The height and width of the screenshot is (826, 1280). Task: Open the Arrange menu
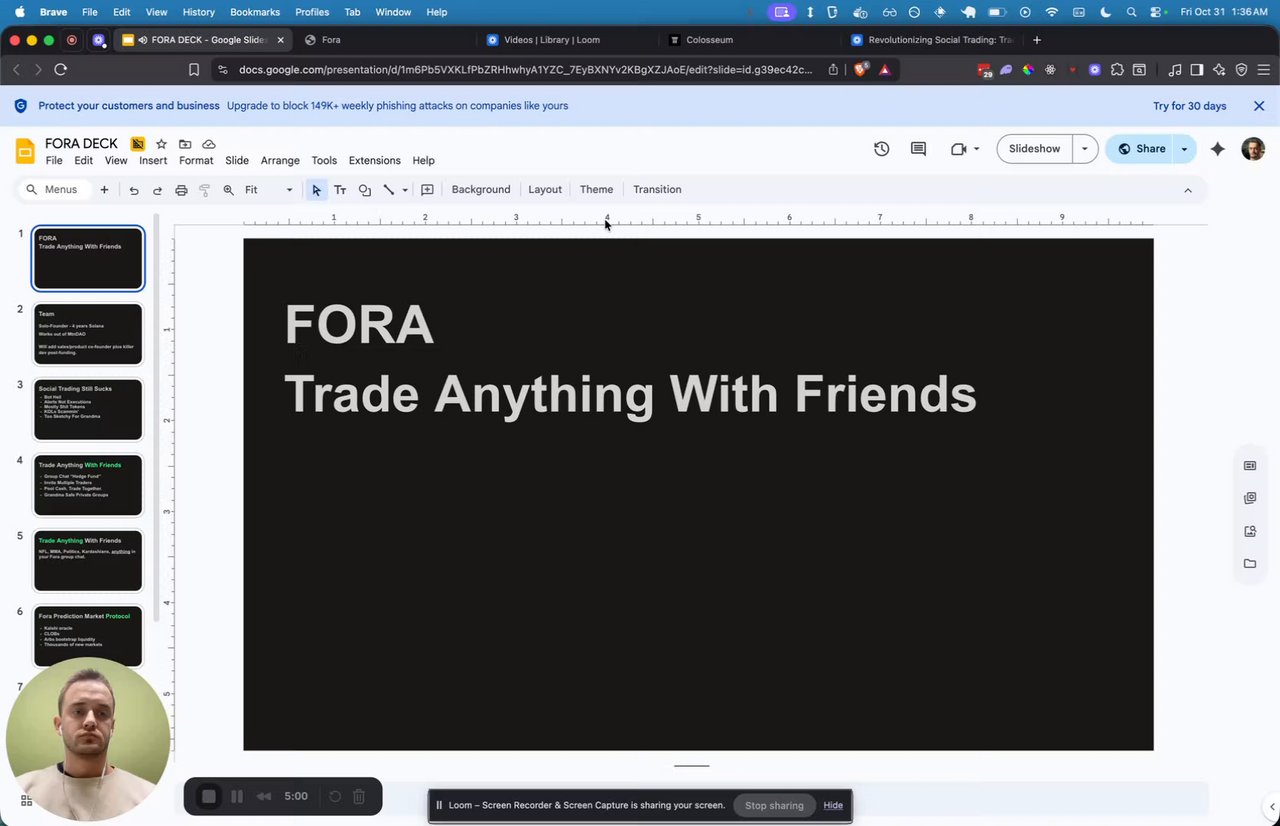tap(280, 161)
